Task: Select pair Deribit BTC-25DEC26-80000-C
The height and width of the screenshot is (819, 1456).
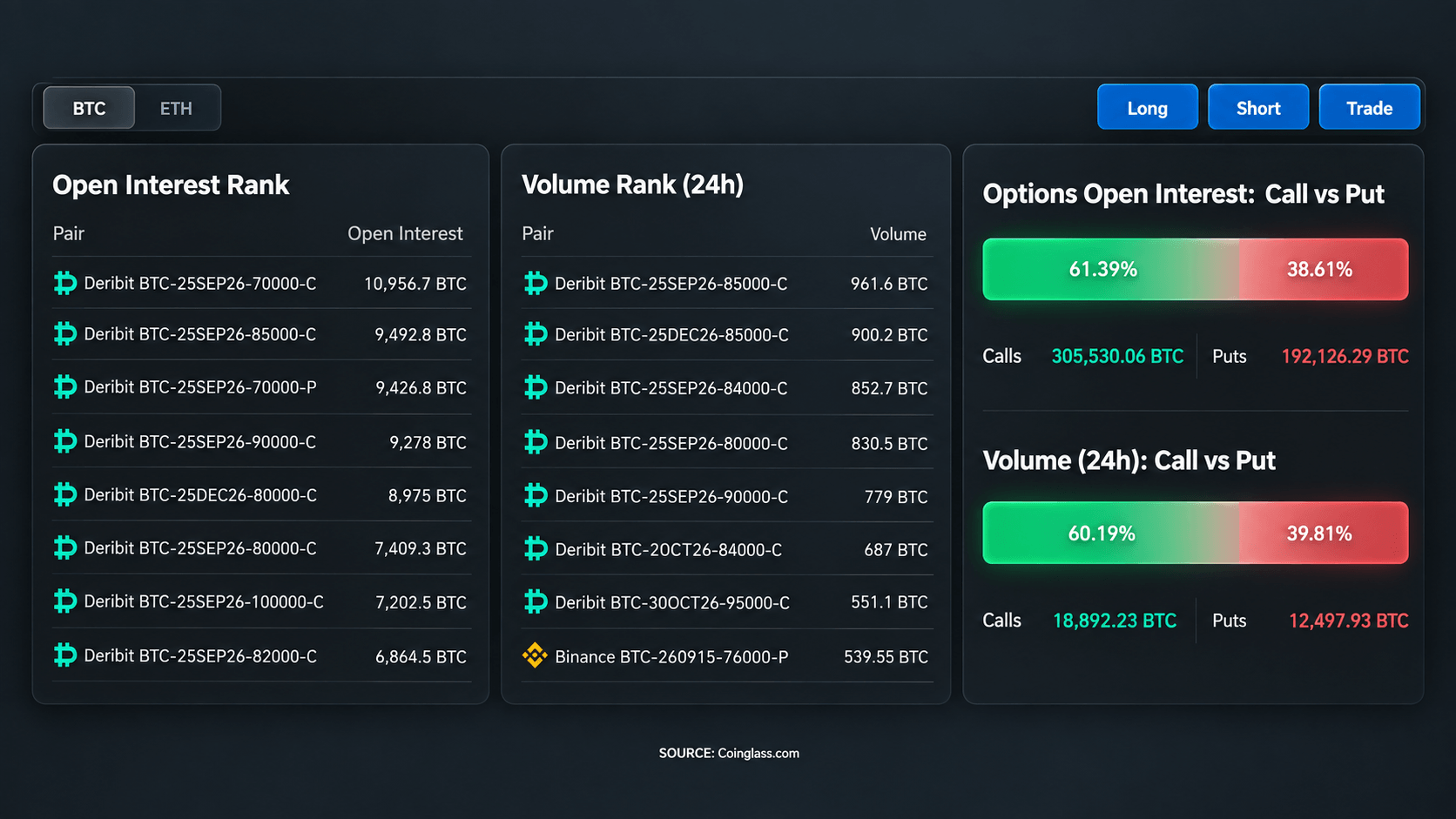Action: click(200, 495)
